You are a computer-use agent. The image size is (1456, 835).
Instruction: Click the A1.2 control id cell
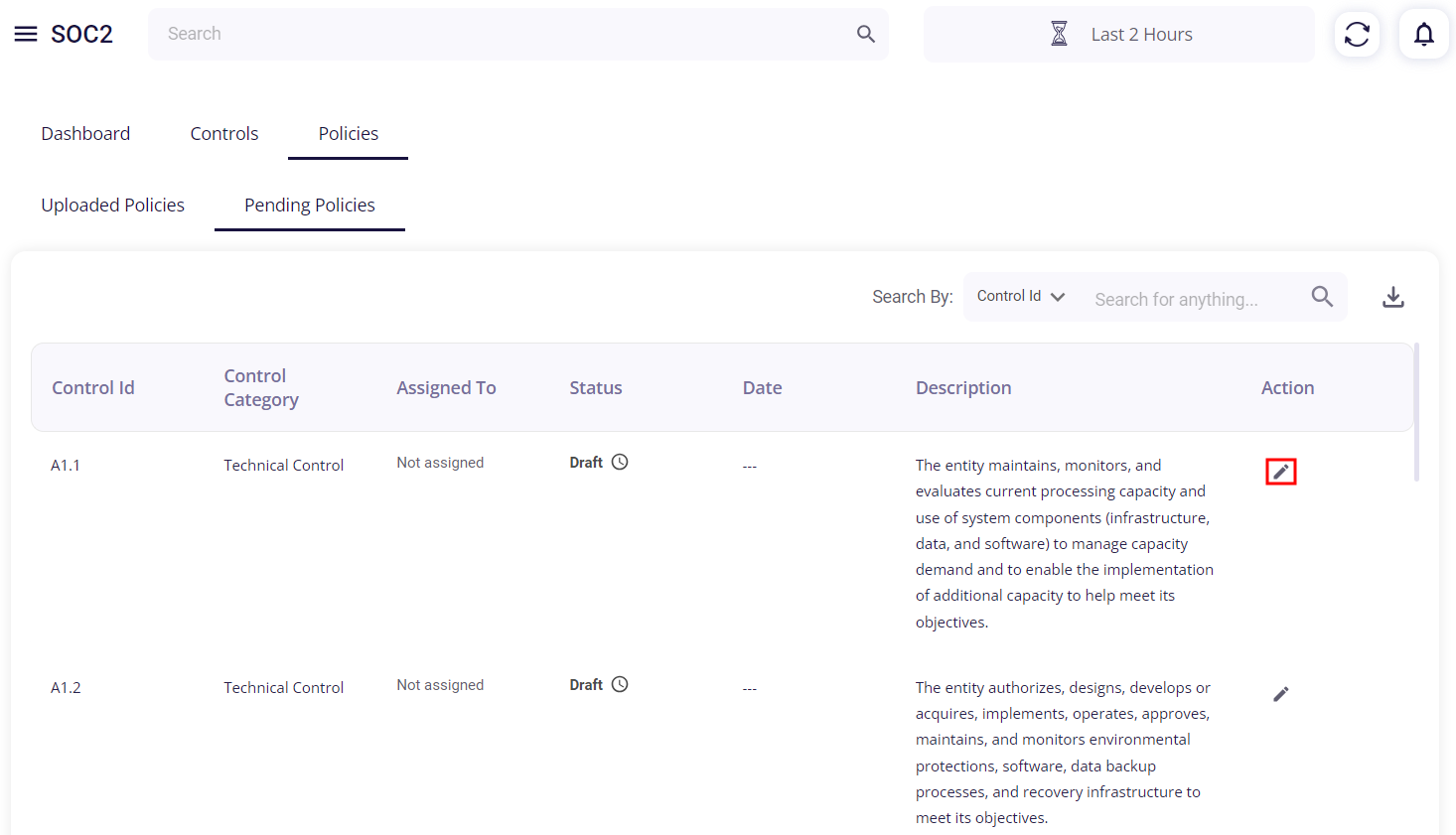(x=66, y=687)
